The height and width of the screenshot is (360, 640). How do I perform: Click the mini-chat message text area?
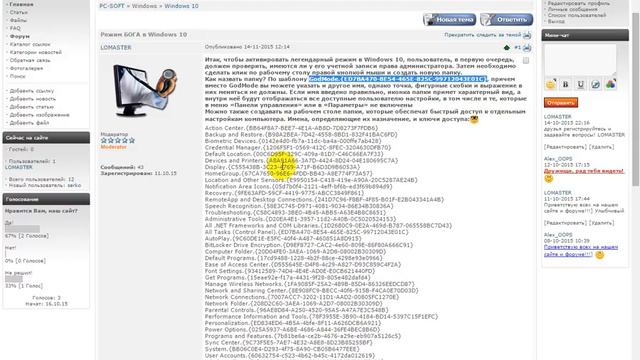pyautogui.click(x=580, y=60)
